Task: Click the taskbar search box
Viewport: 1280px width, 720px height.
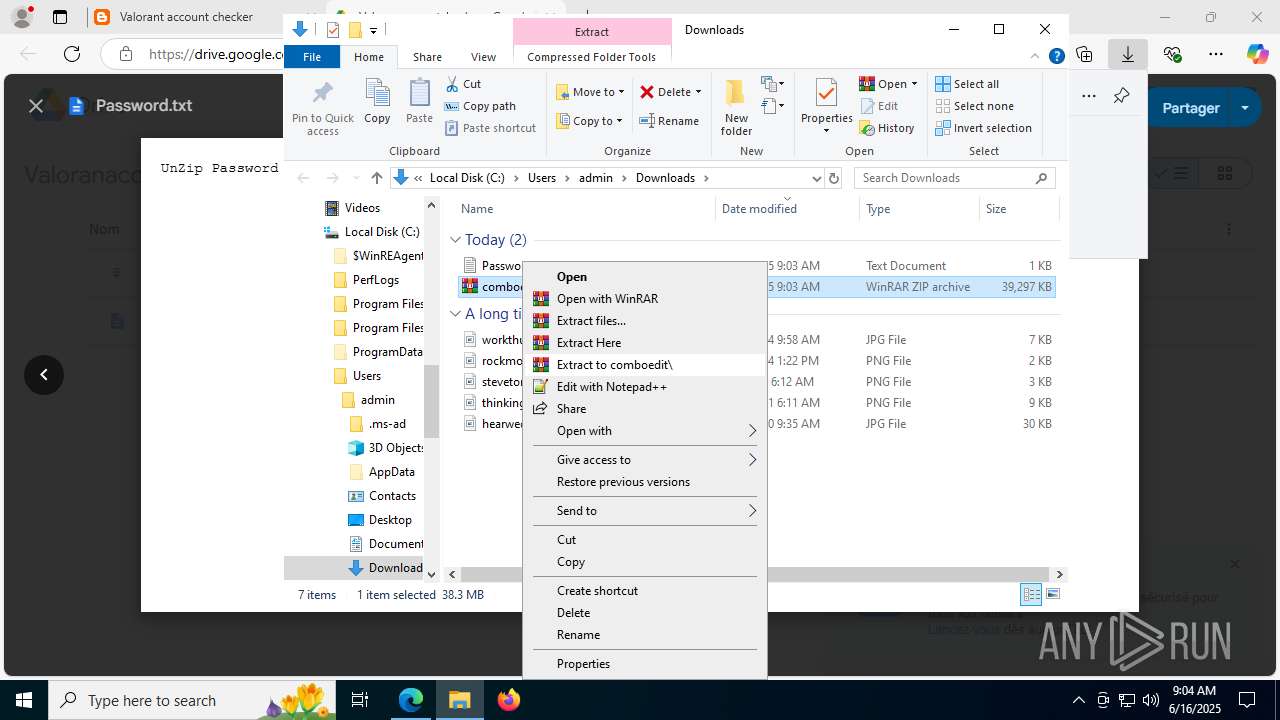Action: pos(190,700)
